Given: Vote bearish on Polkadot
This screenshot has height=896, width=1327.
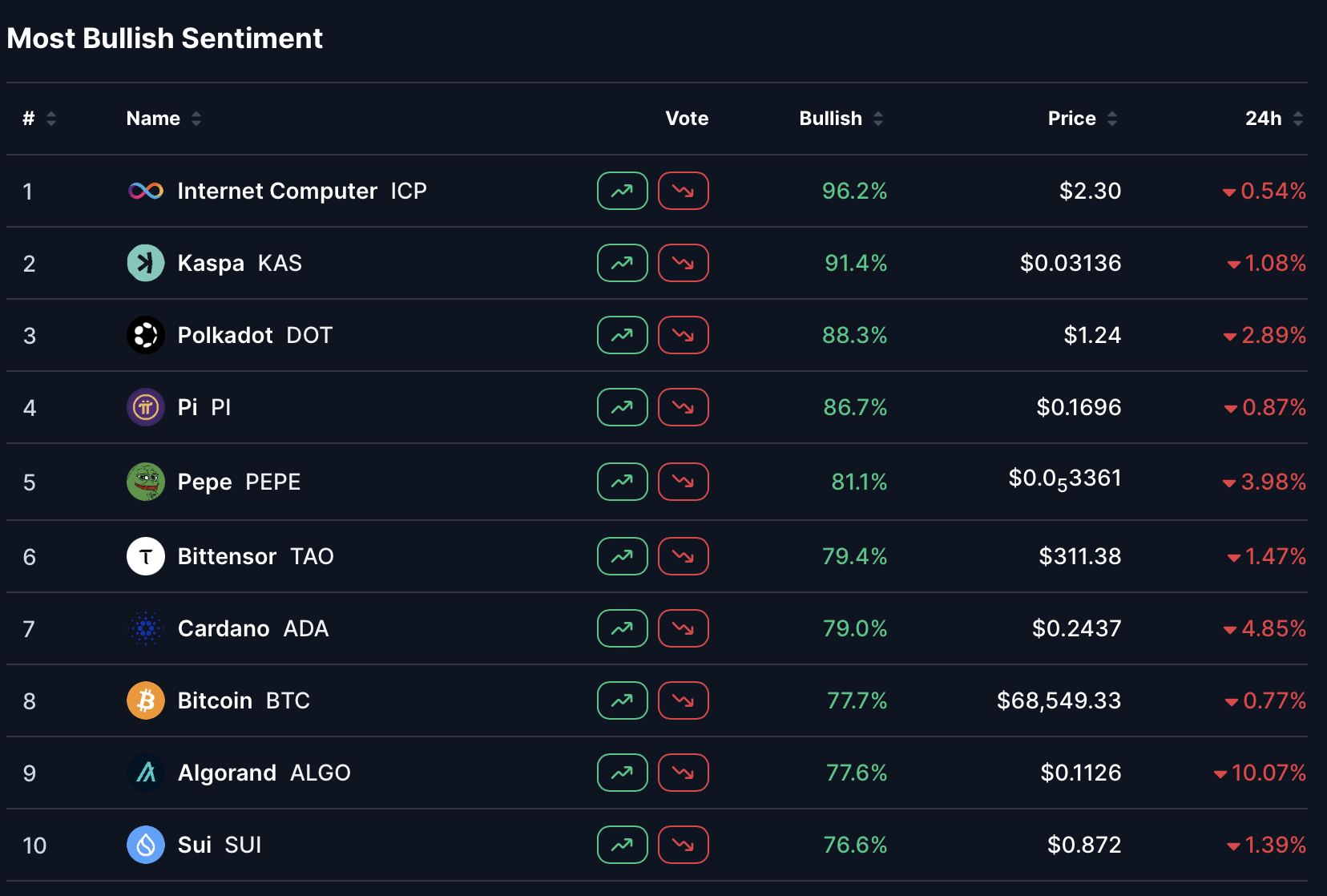Looking at the screenshot, I should pyautogui.click(x=683, y=335).
